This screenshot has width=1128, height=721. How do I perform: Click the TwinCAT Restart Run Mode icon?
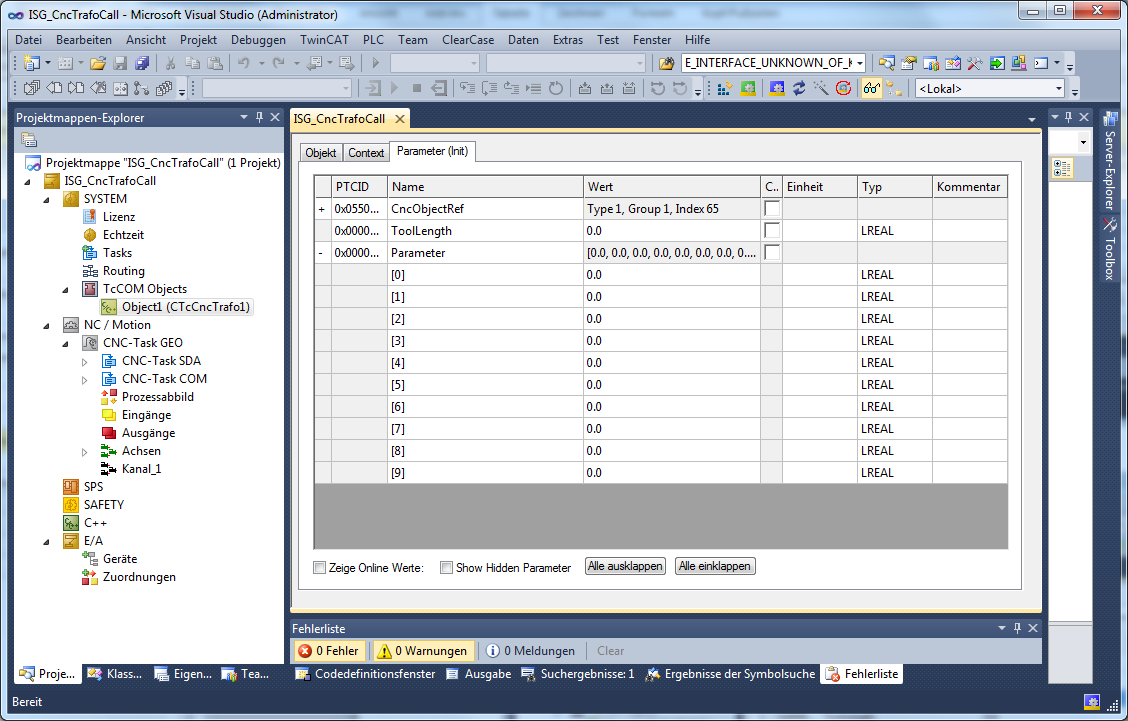click(x=748, y=89)
